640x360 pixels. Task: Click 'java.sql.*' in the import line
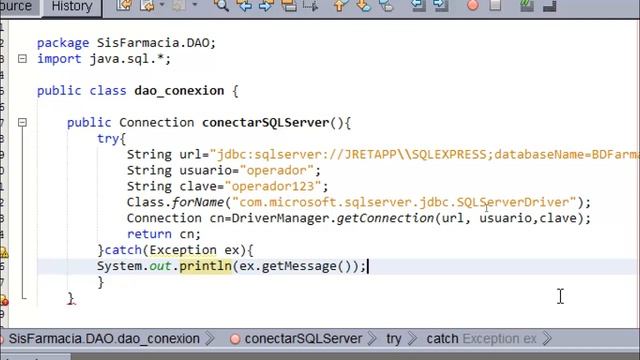(126, 59)
